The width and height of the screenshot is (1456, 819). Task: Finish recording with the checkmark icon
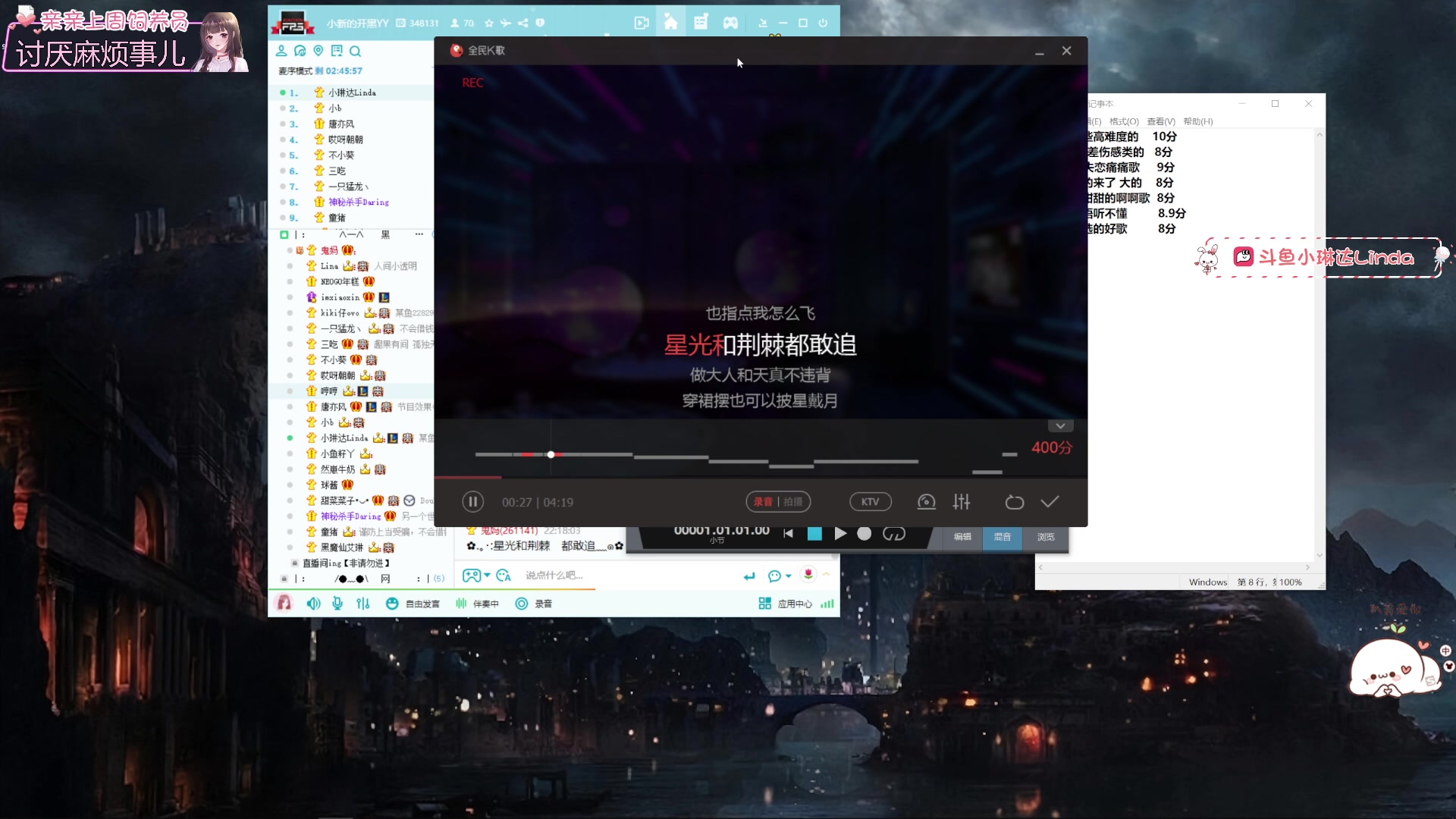(x=1050, y=502)
